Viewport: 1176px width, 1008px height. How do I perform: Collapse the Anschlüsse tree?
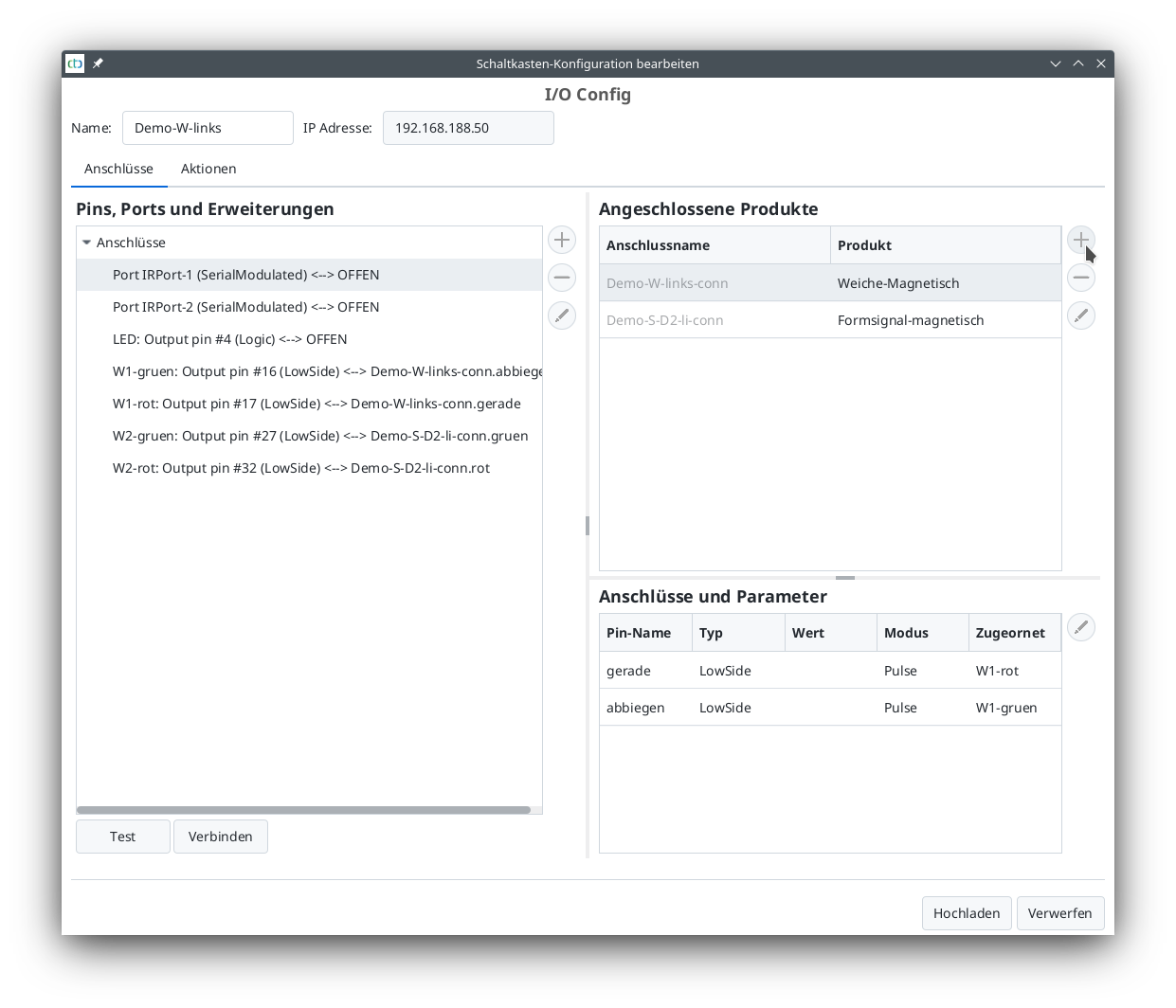(86, 243)
